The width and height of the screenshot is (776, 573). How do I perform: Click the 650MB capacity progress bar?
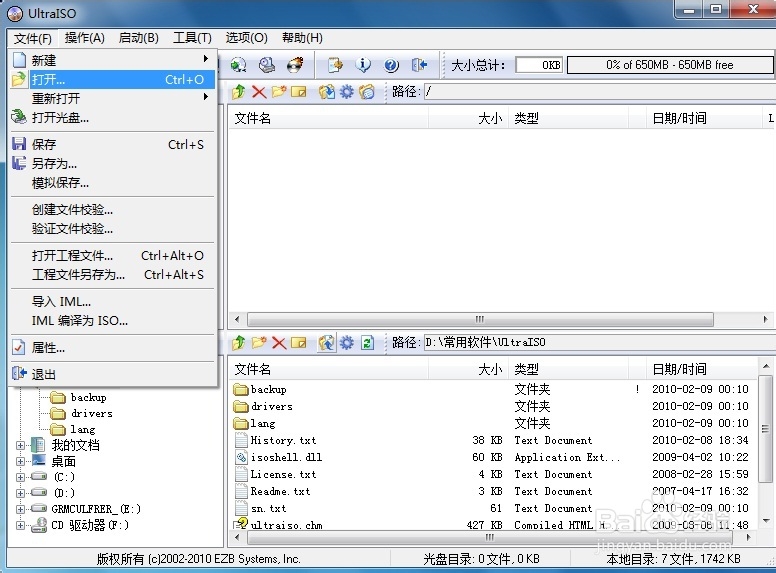pyautogui.click(x=669, y=65)
